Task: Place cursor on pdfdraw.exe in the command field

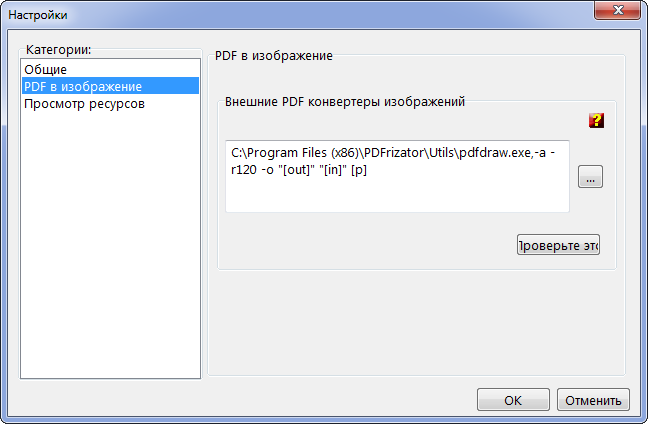Action: pyautogui.click(x=500, y=153)
